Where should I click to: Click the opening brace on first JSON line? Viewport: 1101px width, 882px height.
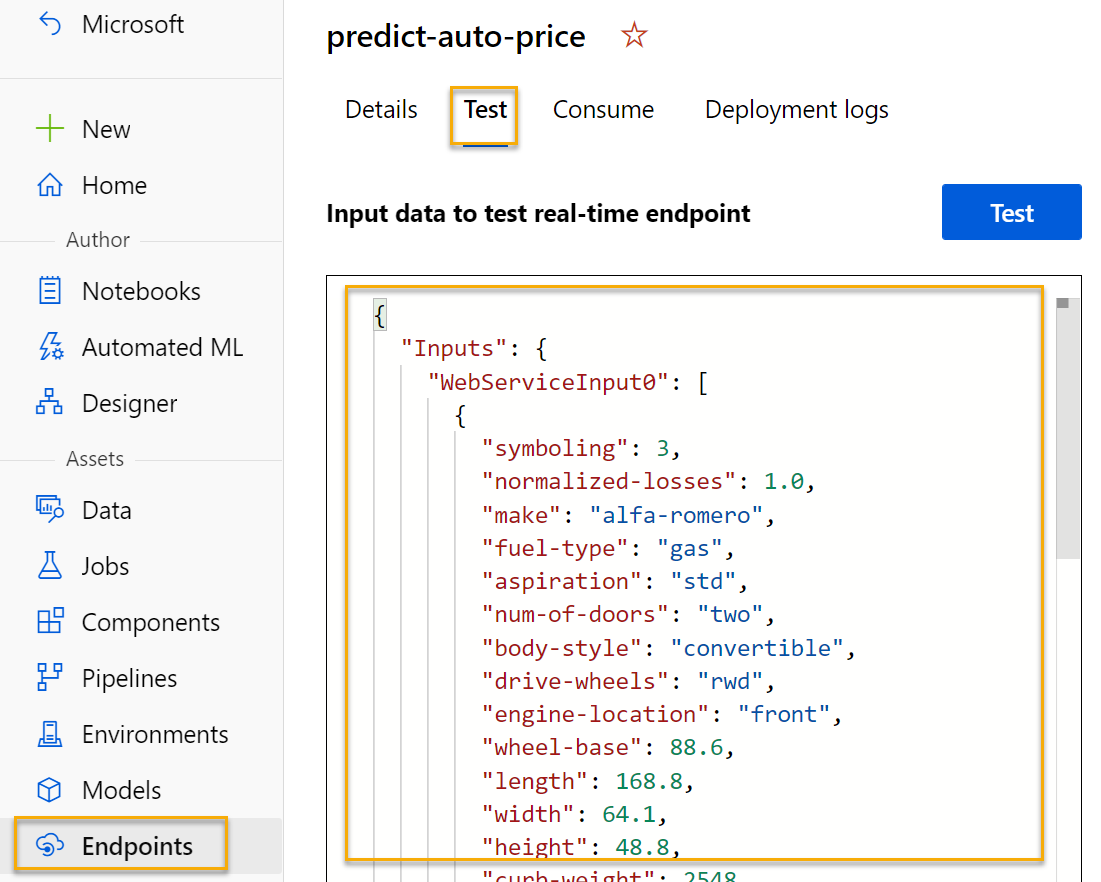(380, 315)
